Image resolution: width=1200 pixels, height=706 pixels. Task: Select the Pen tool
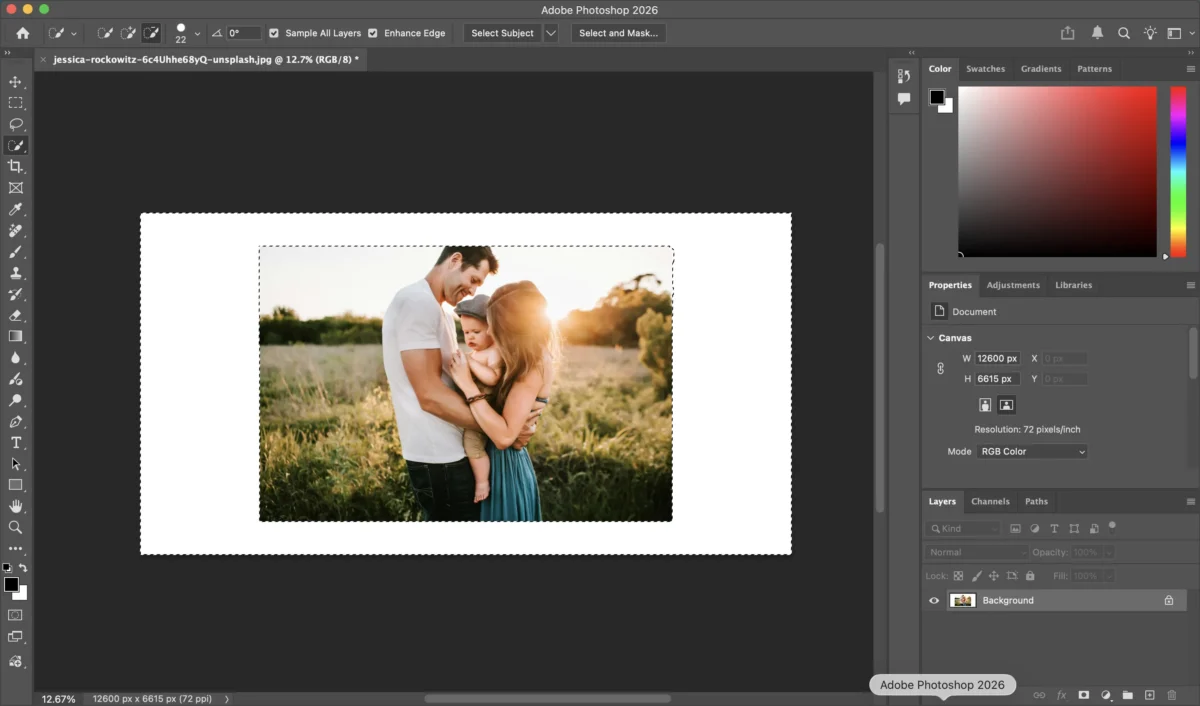(15, 421)
